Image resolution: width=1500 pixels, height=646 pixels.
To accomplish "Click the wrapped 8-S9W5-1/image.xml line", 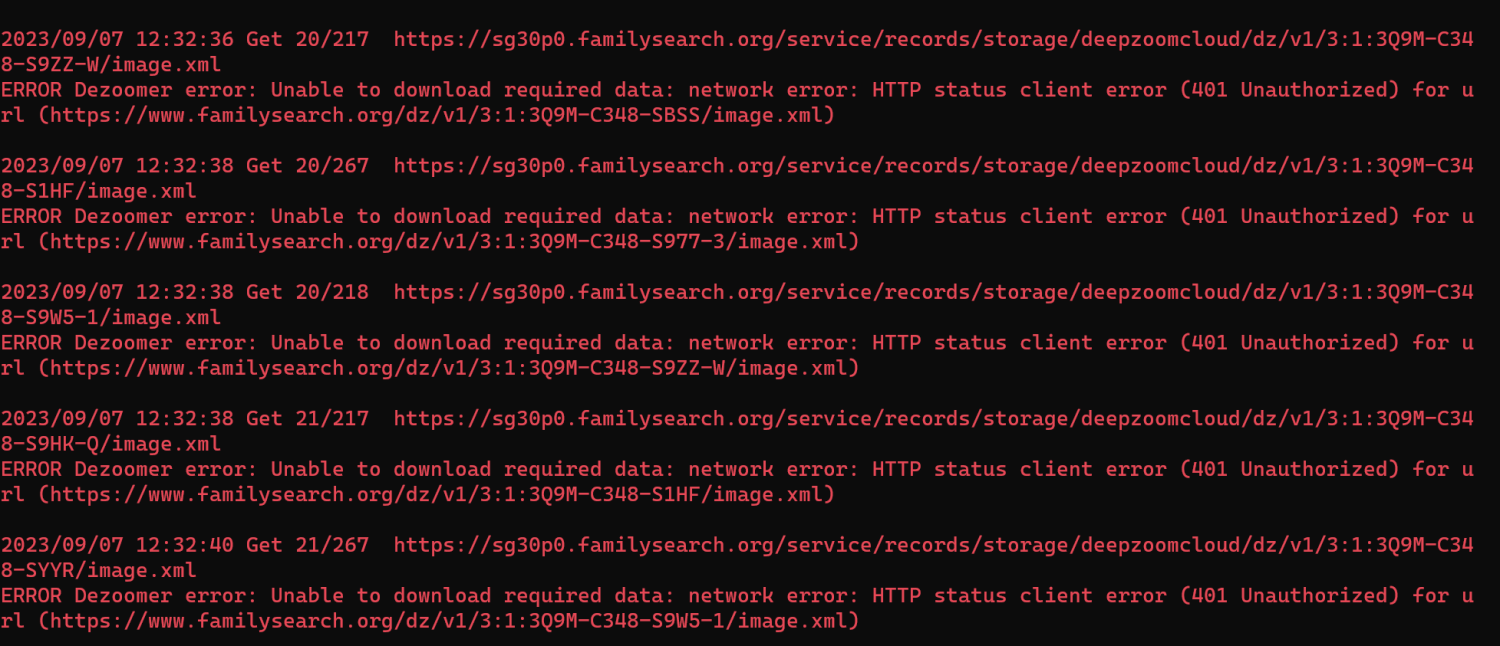I will tap(111, 317).
